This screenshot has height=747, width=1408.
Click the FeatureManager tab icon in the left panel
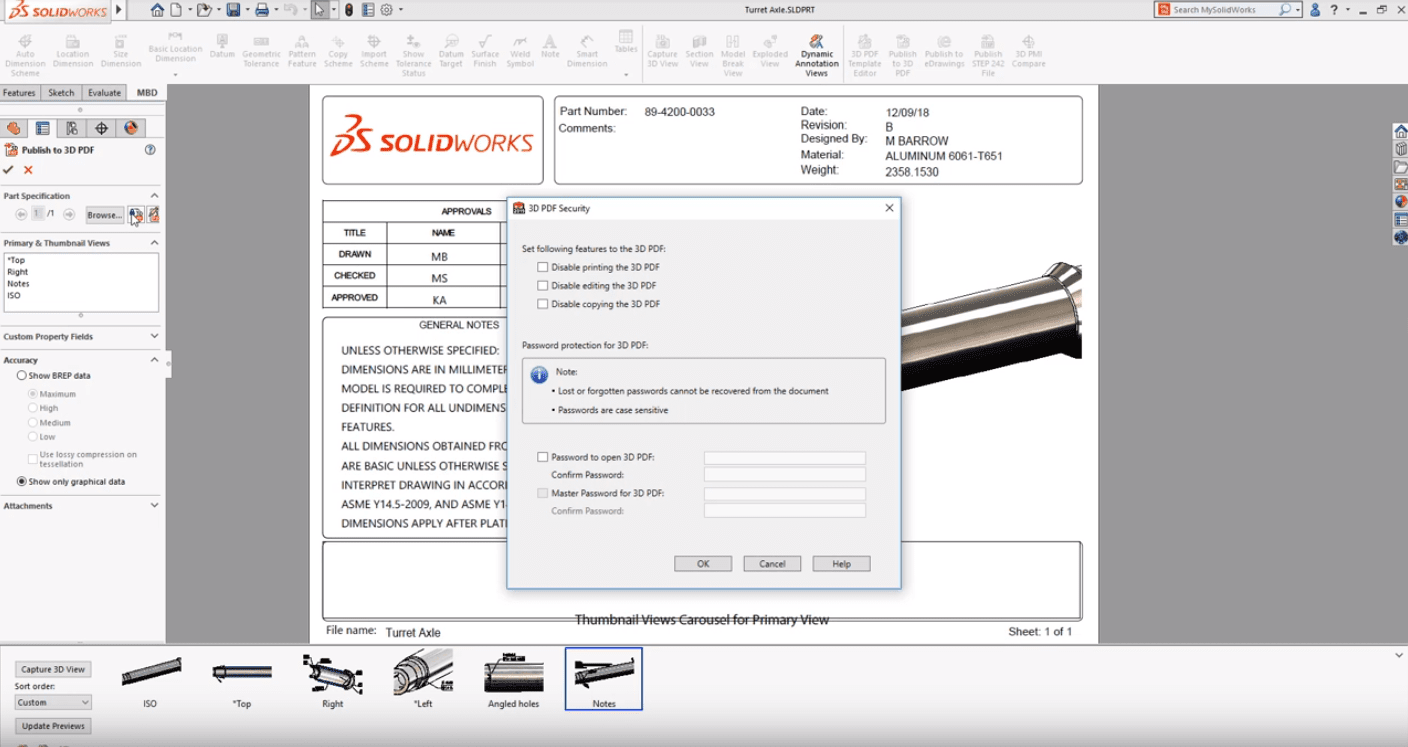pyautogui.click(x=13, y=128)
